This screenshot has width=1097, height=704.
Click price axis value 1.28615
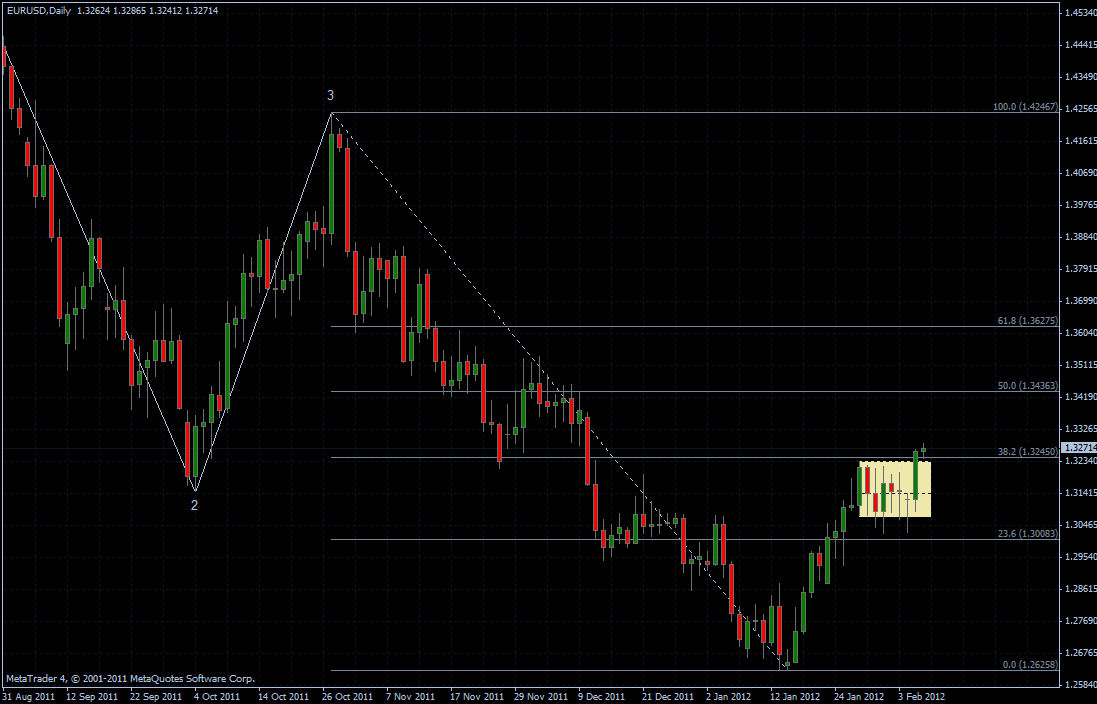pyautogui.click(x=1080, y=589)
